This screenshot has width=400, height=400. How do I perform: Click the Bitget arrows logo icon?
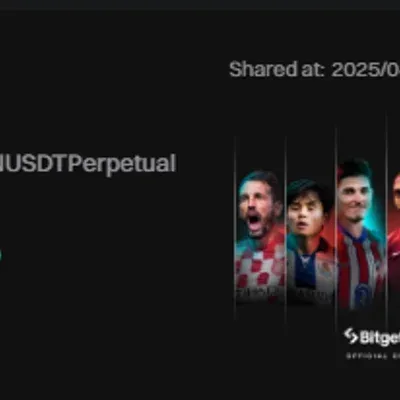pyautogui.click(x=351, y=336)
